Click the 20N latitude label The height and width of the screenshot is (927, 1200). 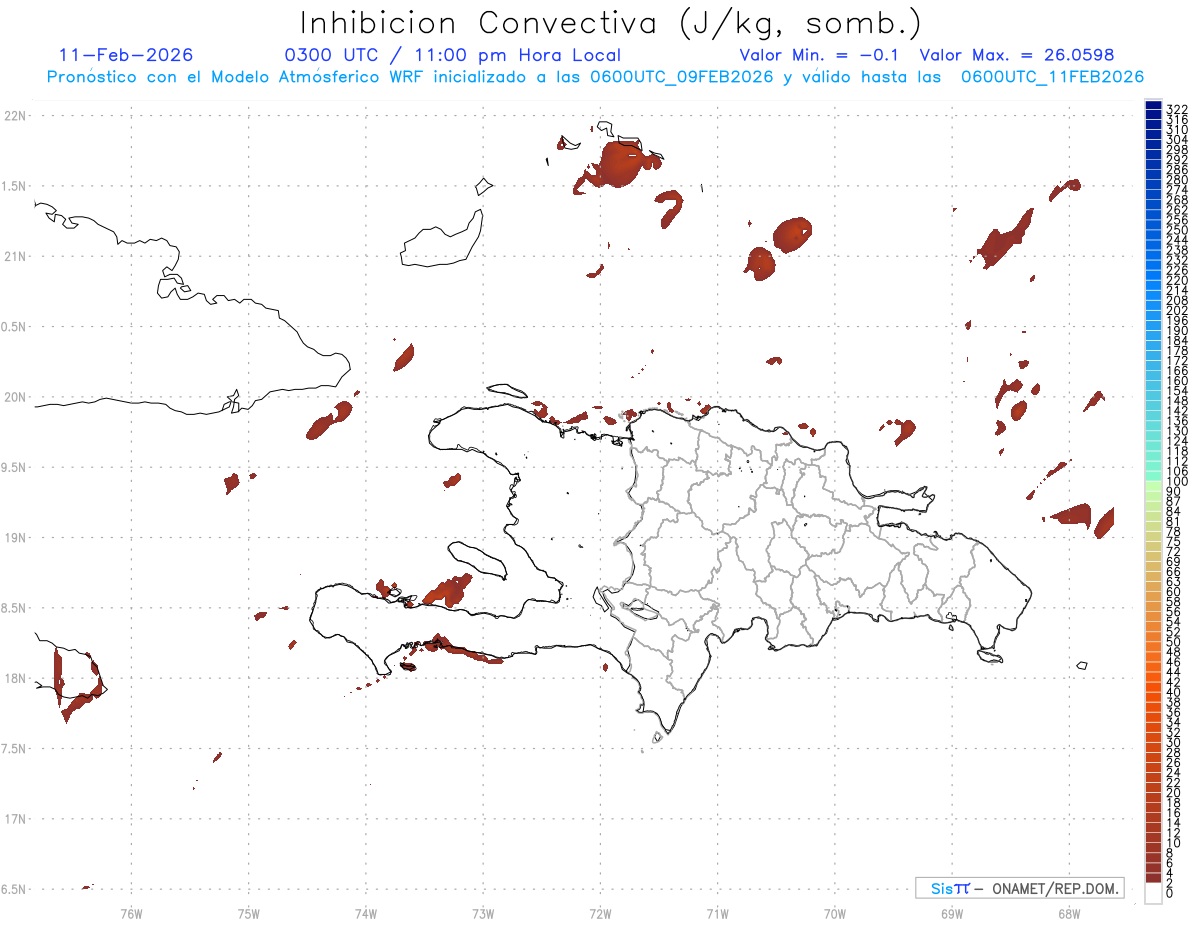click(15, 397)
